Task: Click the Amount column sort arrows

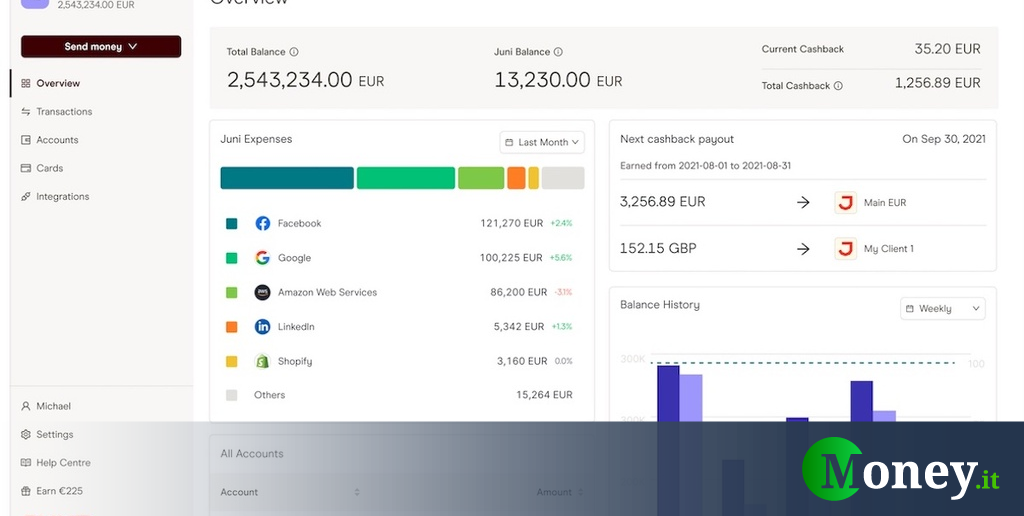Action: [x=581, y=492]
